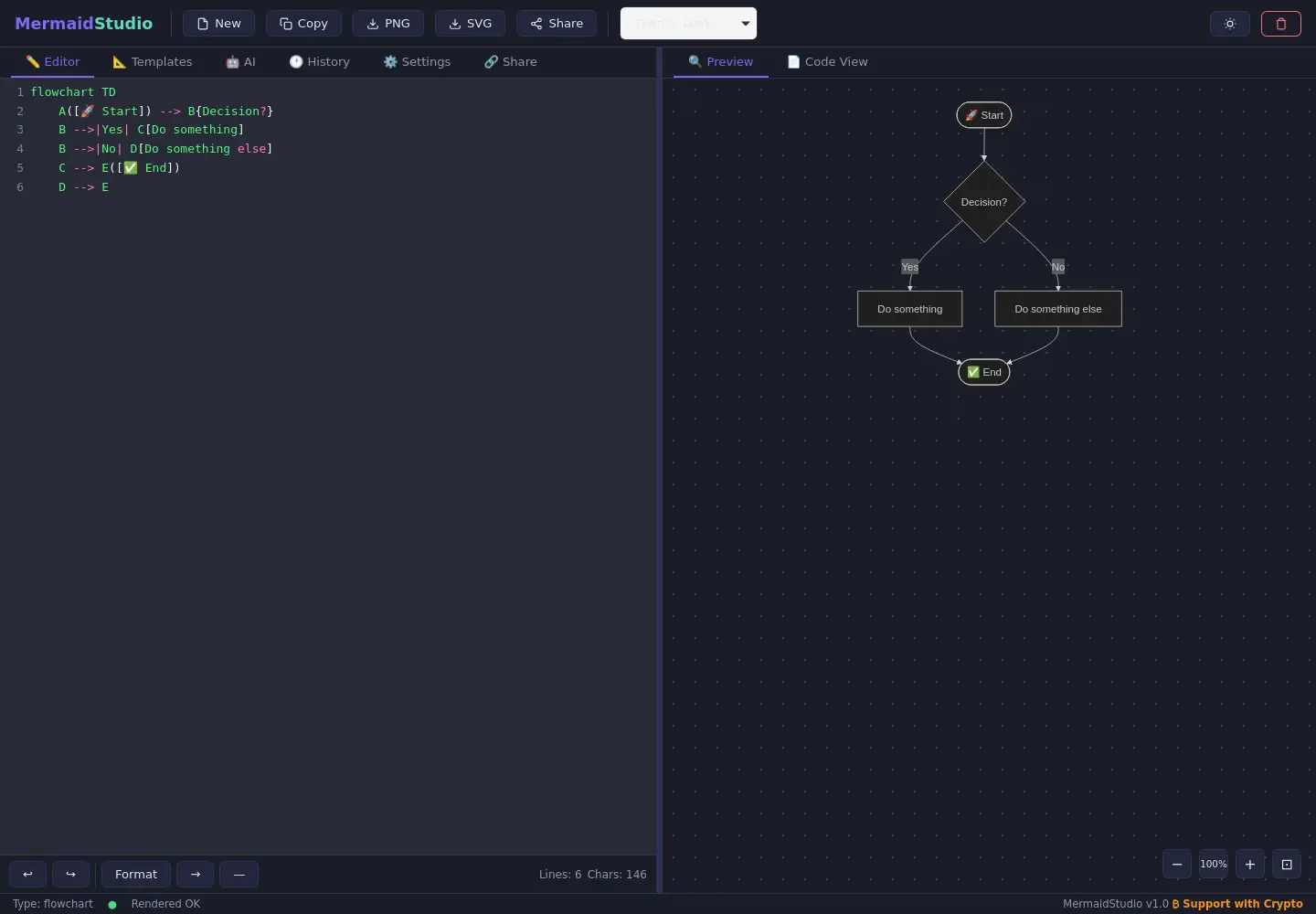This screenshot has height=914, width=1316.
Task: Copy the diagram code
Action: pyautogui.click(x=303, y=24)
